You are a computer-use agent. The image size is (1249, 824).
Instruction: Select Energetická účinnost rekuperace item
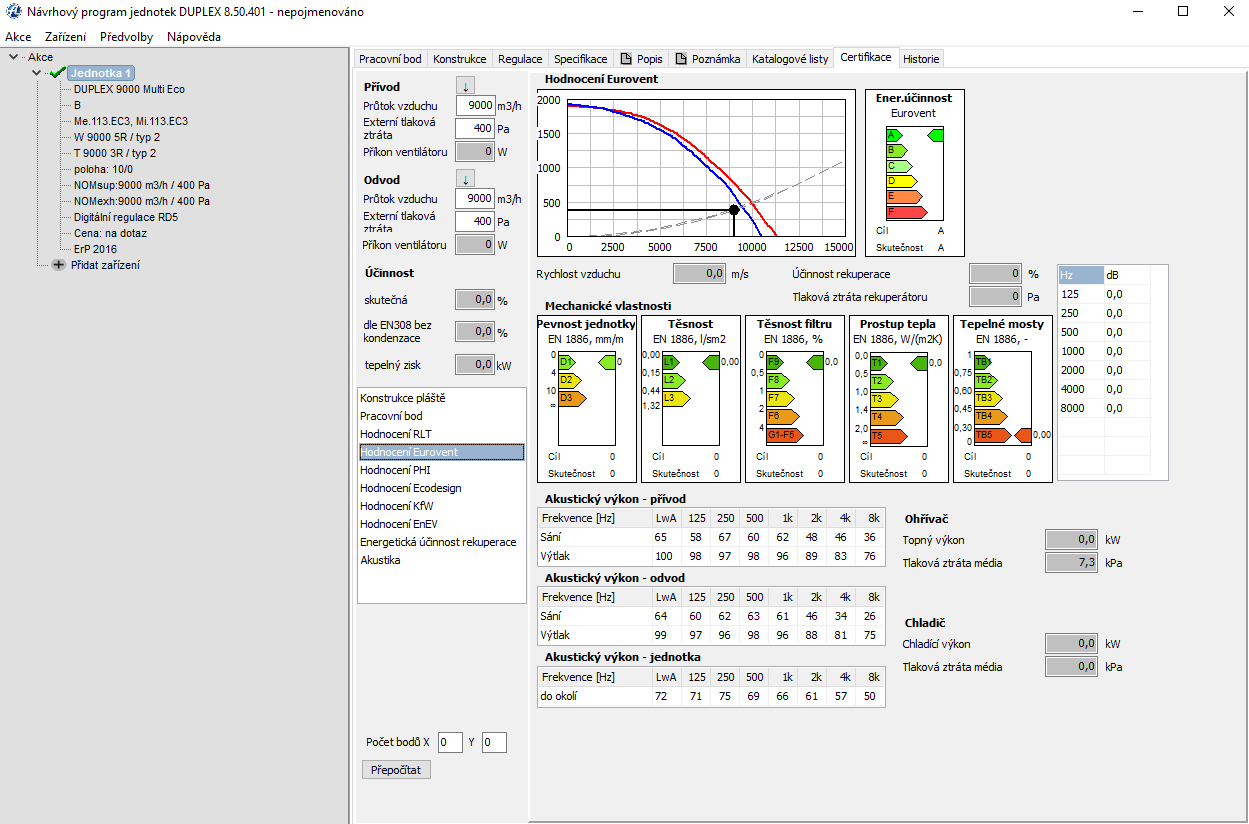[x=441, y=542]
